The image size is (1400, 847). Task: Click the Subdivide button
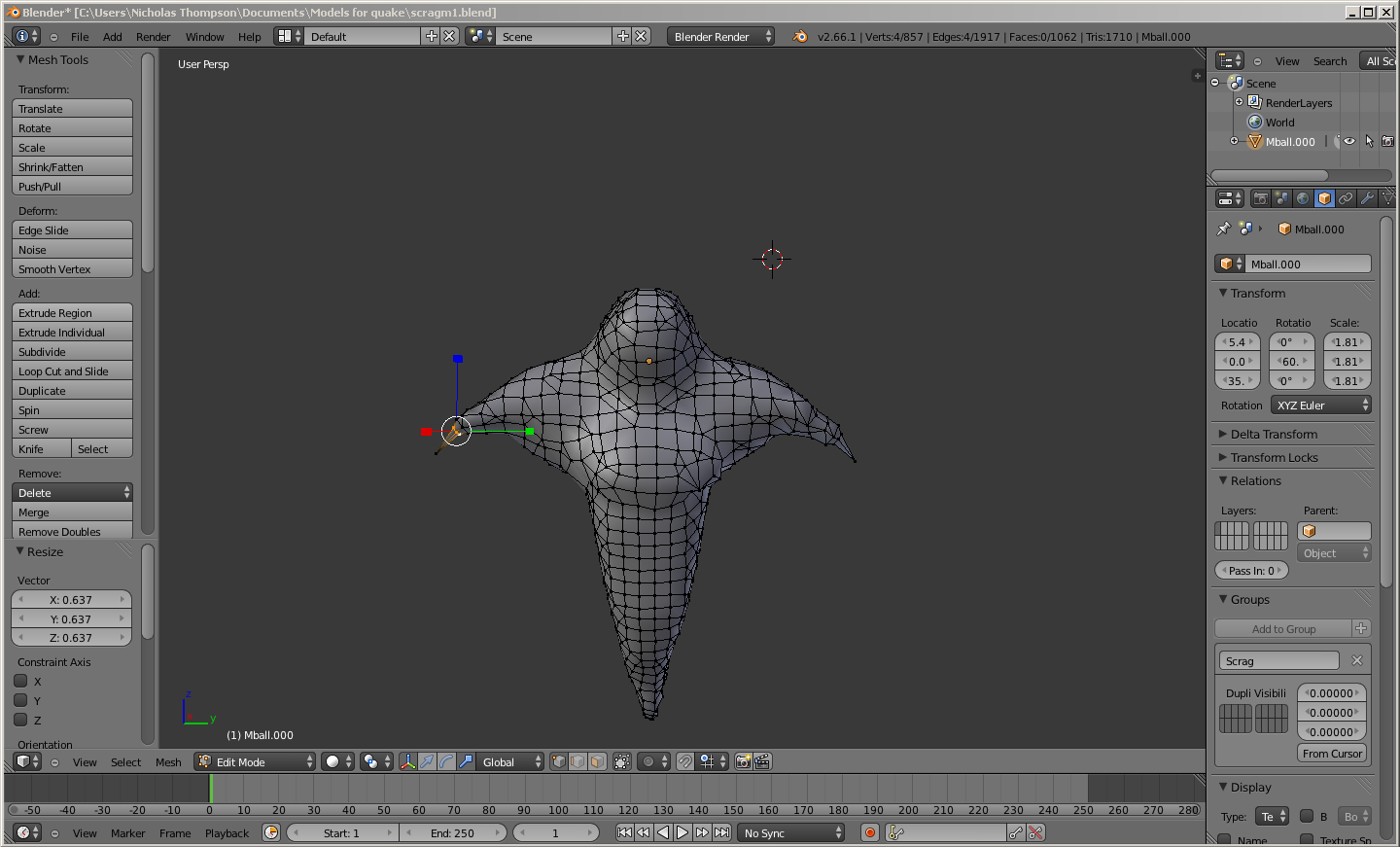72,352
